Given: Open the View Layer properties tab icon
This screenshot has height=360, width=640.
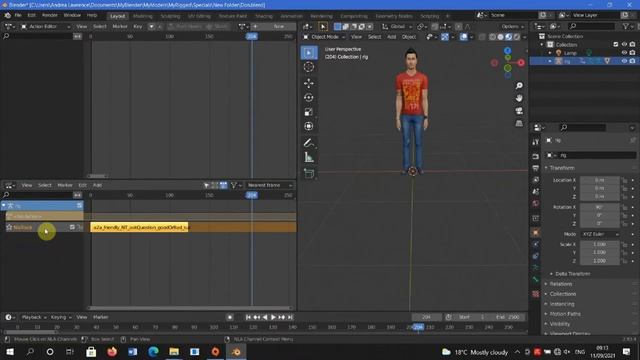Looking at the screenshot, I should pyautogui.click(x=536, y=180).
